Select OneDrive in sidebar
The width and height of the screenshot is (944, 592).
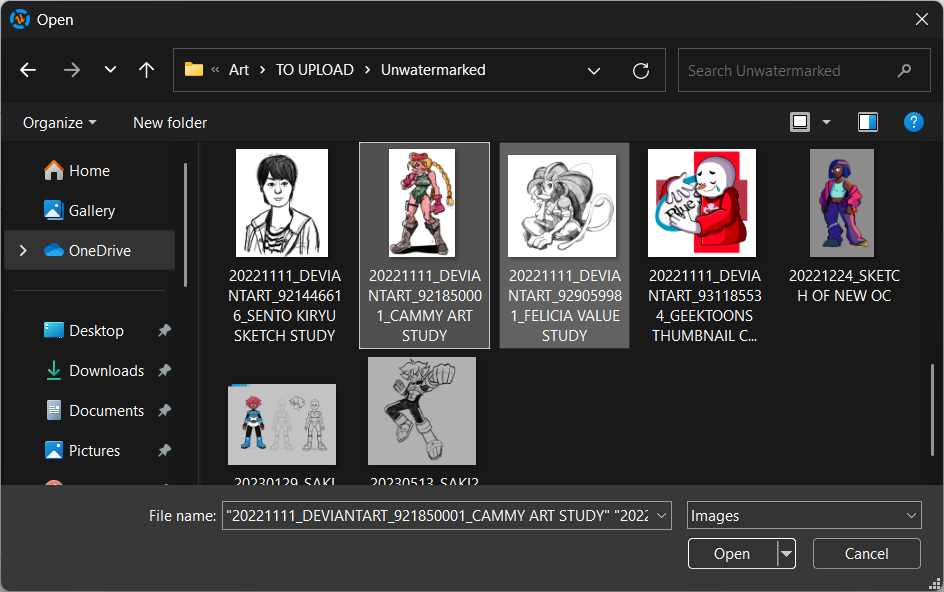click(89, 251)
